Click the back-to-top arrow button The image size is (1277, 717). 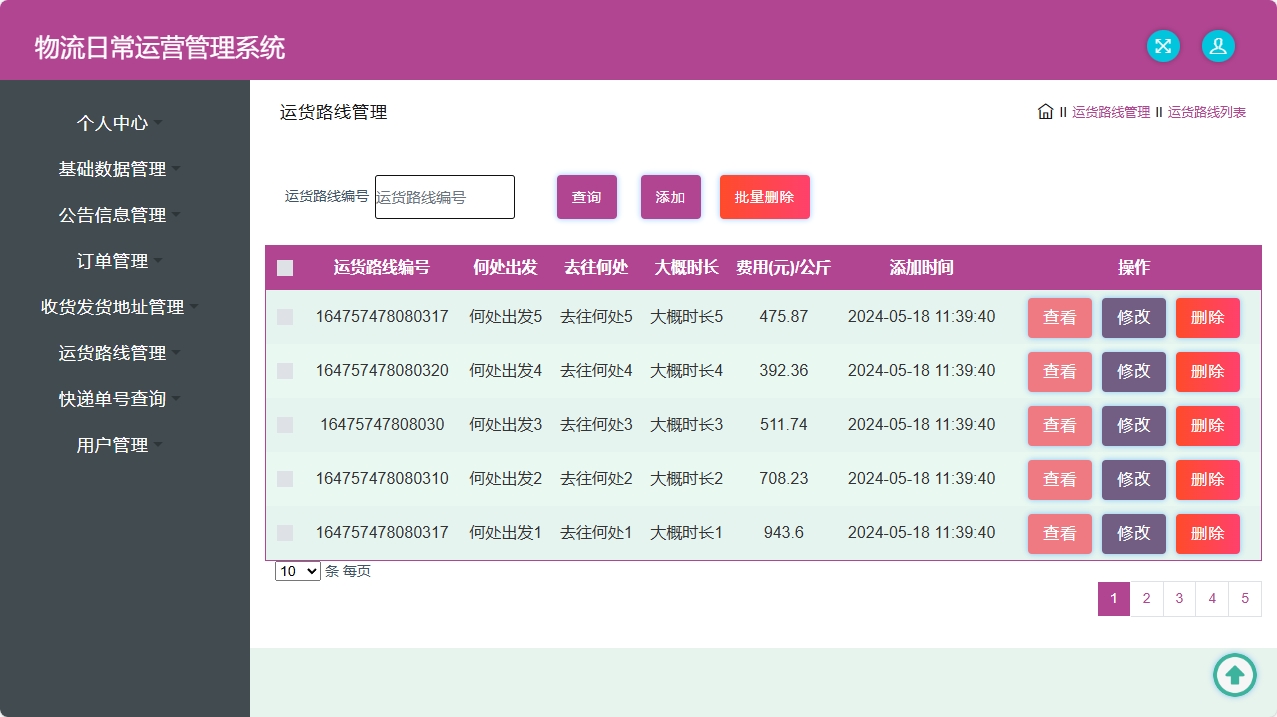(x=1234, y=675)
